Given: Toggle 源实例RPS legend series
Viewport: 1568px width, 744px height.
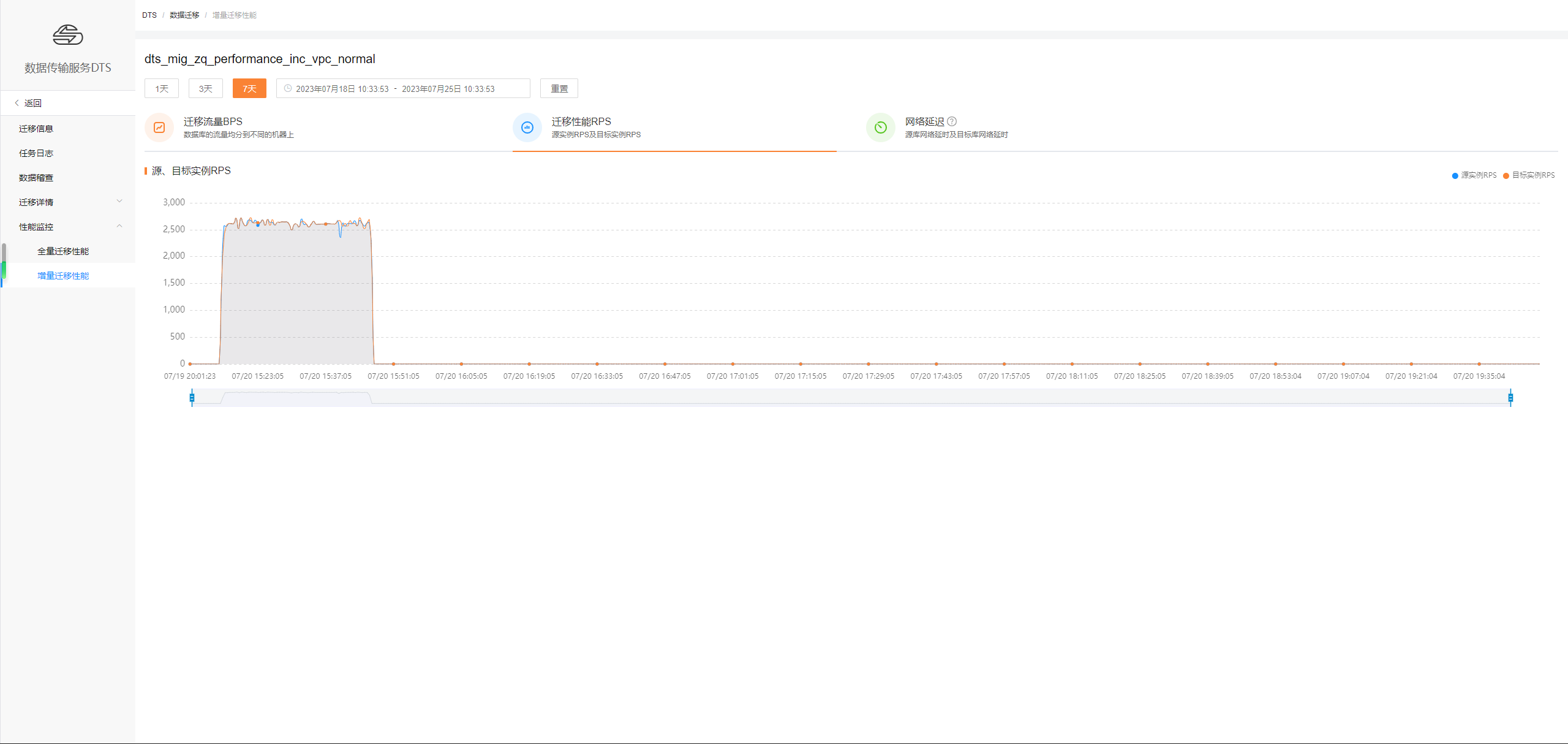Looking at the screenshot, I should [x=1474, y=175].
